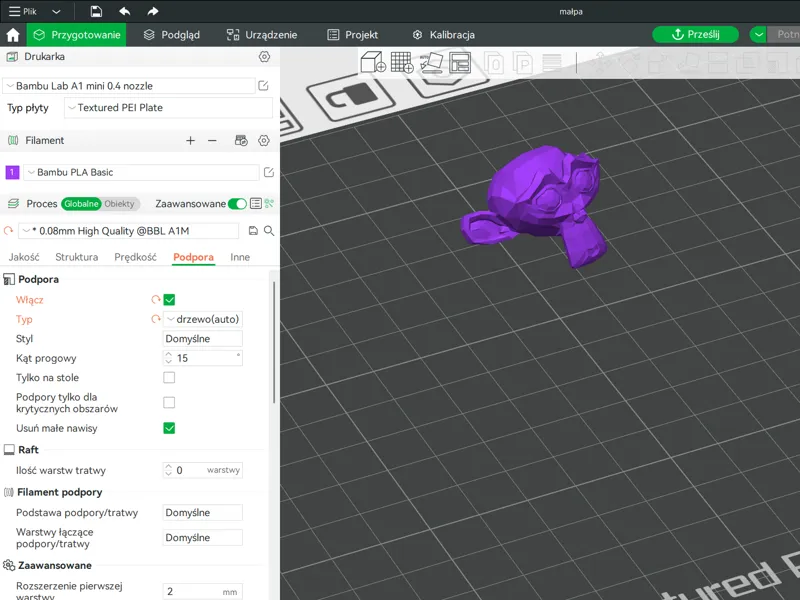
Task: Click the save floppy disk icon in title bar
Action: pyautogui.click(x=96, y=11)
